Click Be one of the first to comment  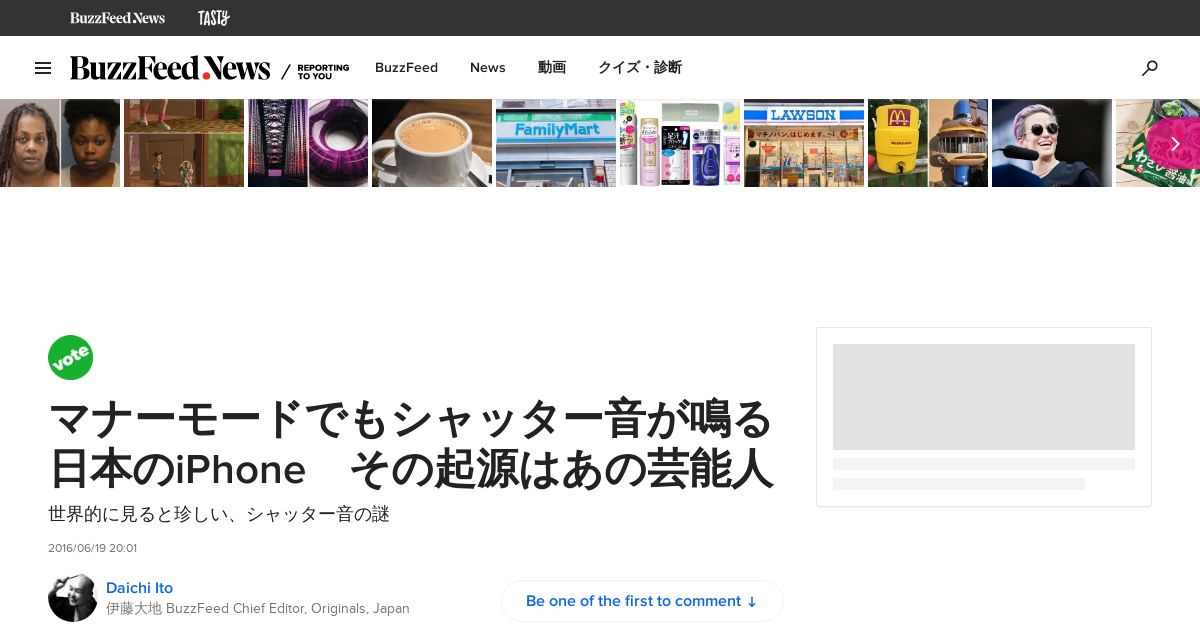click(x=642, y=601)
